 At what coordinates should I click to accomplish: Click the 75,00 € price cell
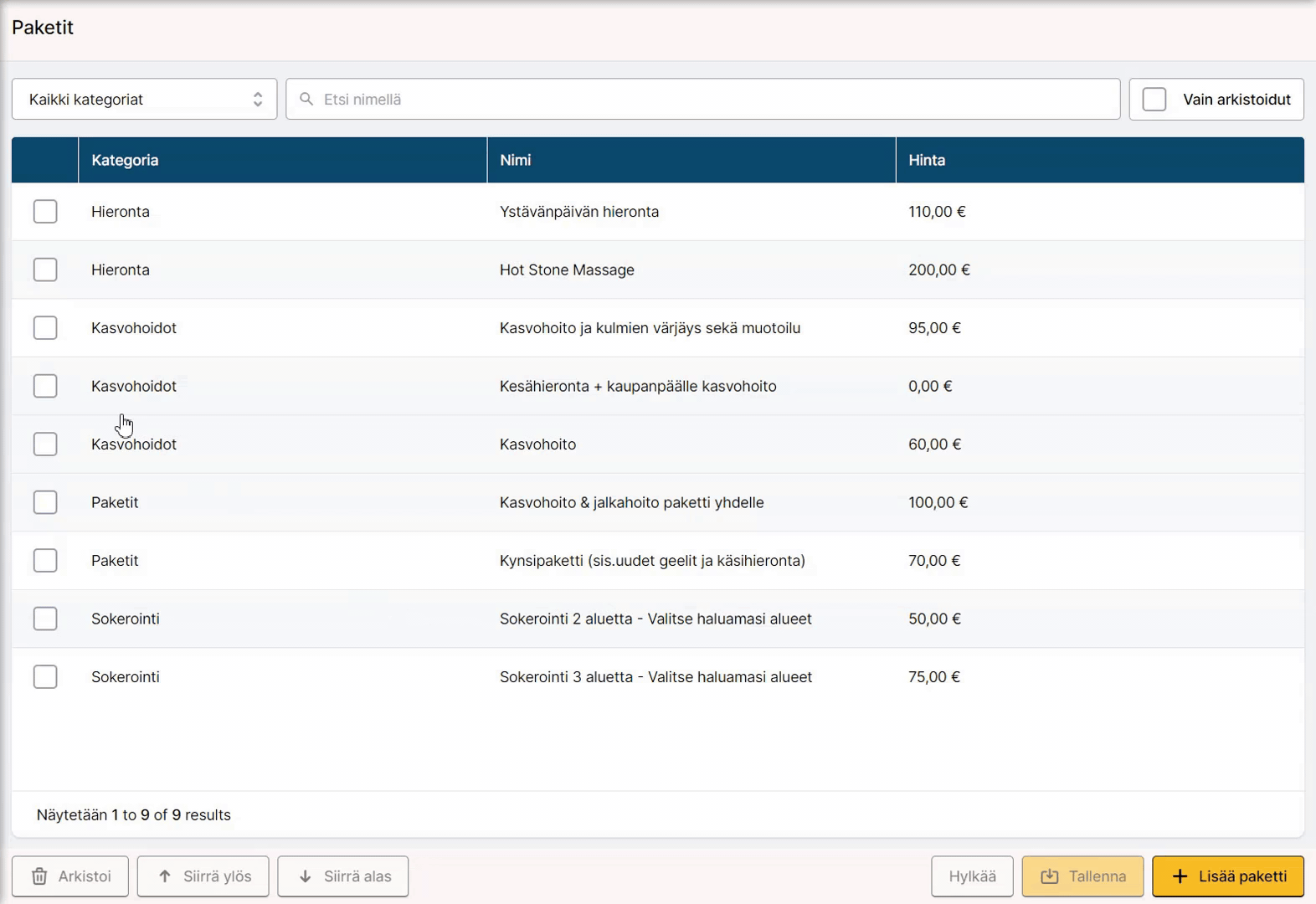(x=934, y=677)
